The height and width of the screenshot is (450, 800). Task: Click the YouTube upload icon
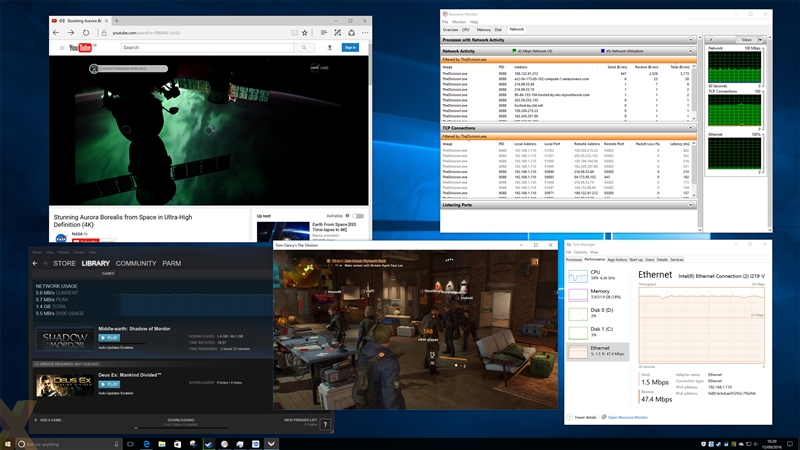[x=329, y=47]
